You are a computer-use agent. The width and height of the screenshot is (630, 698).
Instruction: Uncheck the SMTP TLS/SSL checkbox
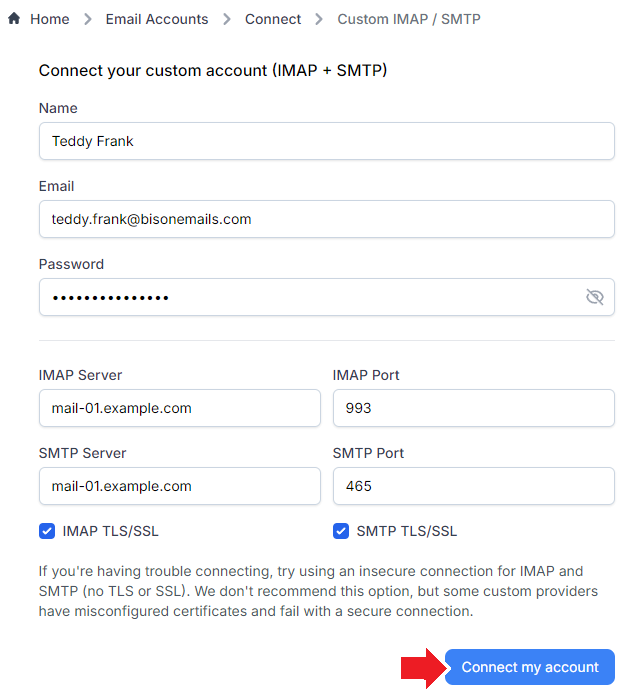pyautogui.click(x=341, y=531)
